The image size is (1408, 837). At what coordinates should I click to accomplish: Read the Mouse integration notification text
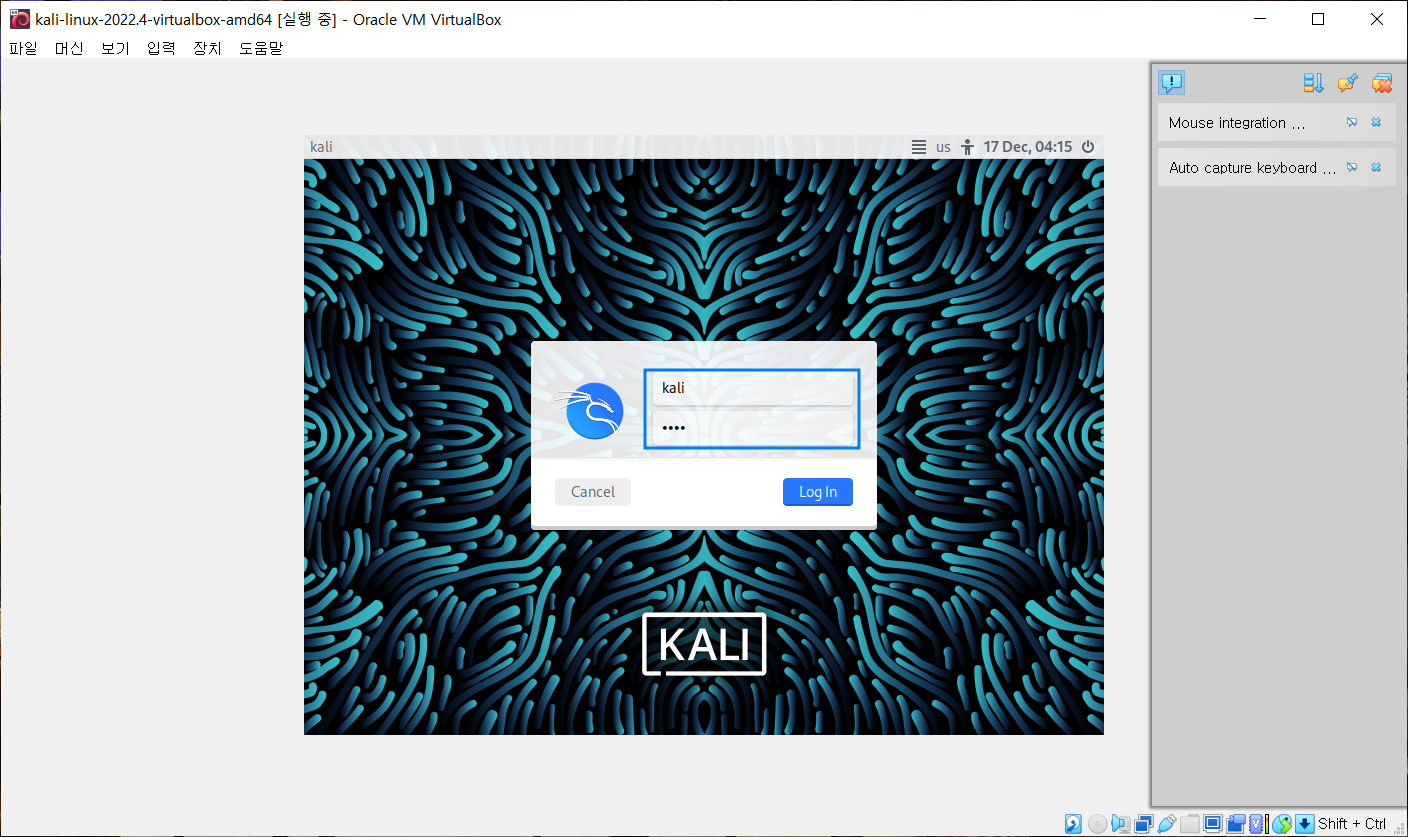click(x=1237, y=123)
